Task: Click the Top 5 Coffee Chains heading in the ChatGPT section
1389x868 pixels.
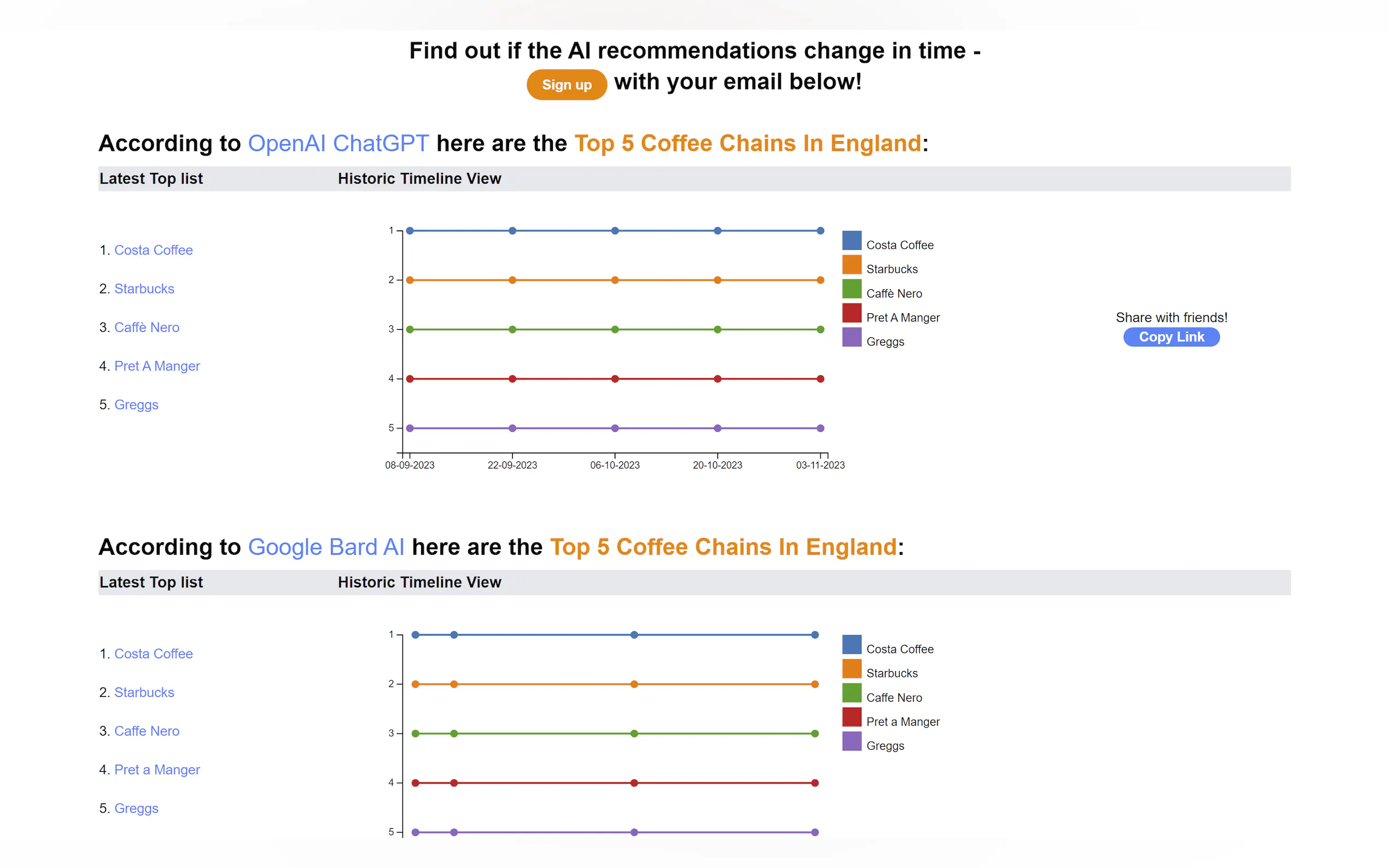Action: (x=748, y=144)
